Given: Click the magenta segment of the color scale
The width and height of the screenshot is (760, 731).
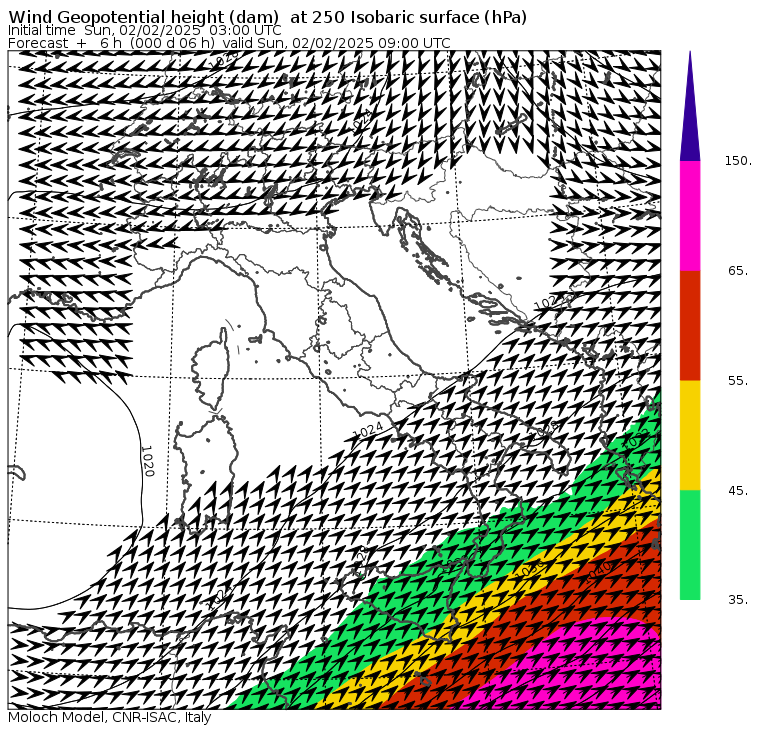Looking at the screenshot, I should tap(690, 216).
